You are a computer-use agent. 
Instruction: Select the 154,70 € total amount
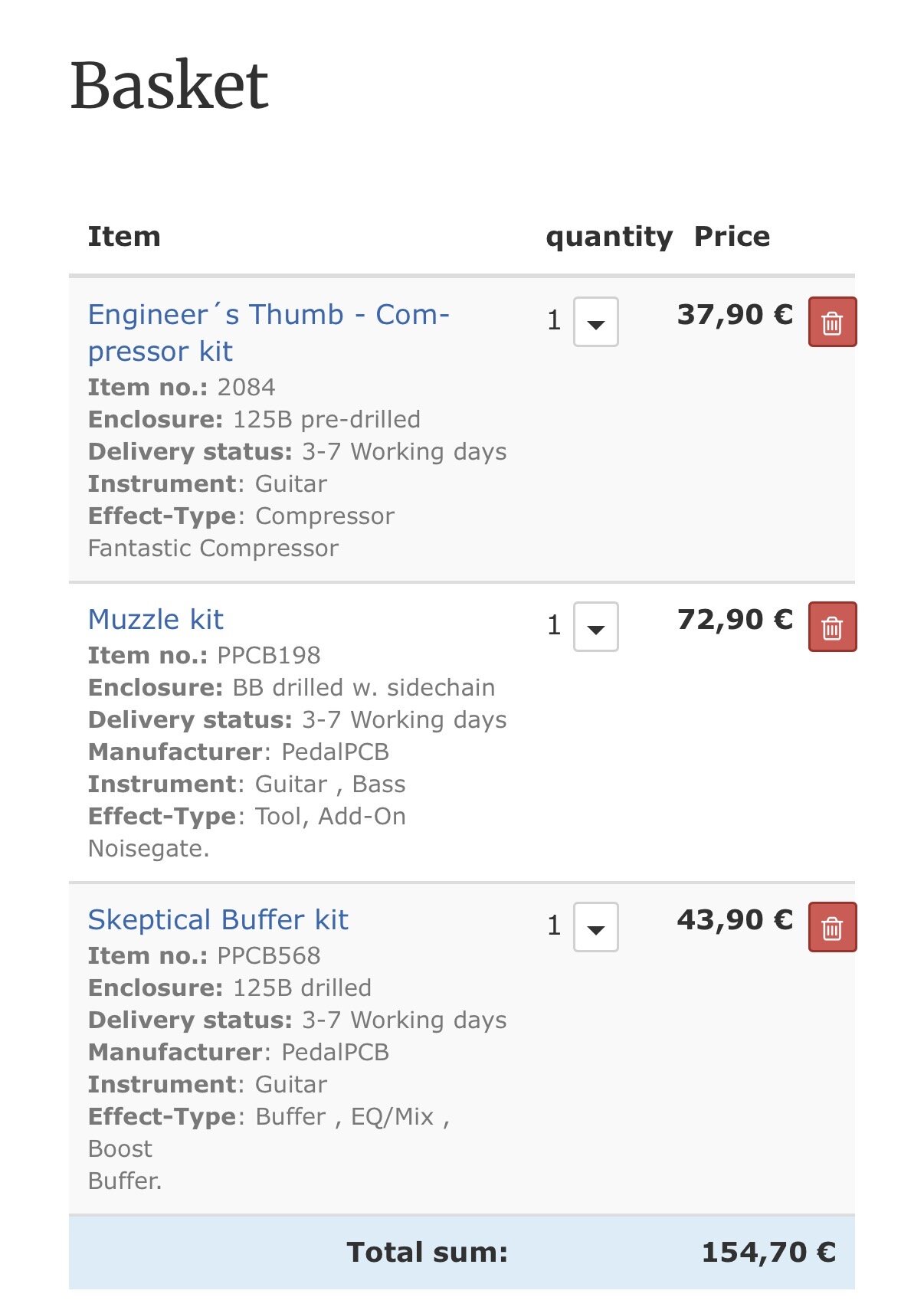point(768,1252)
